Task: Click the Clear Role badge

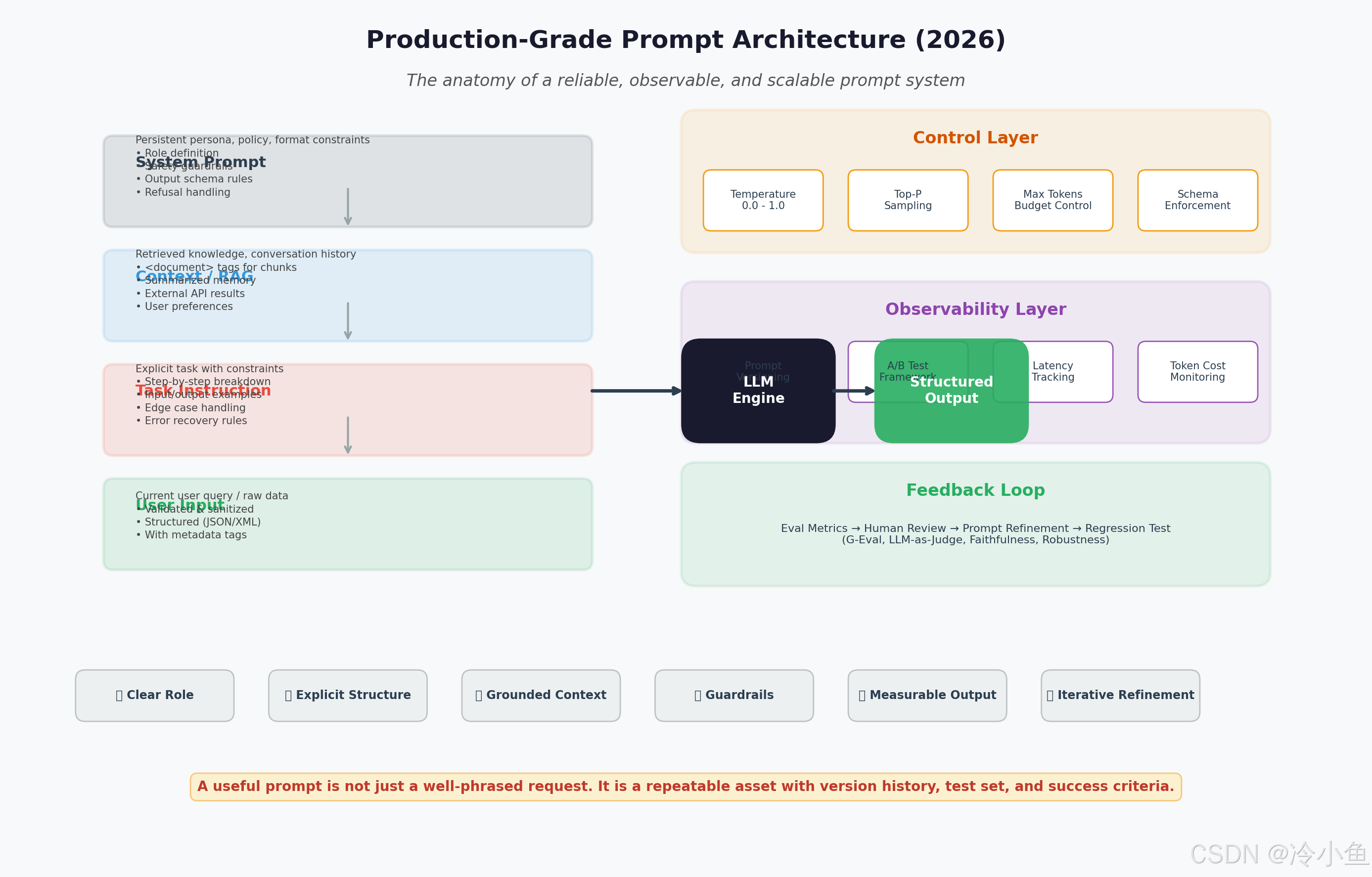Action: pos(154,696)
